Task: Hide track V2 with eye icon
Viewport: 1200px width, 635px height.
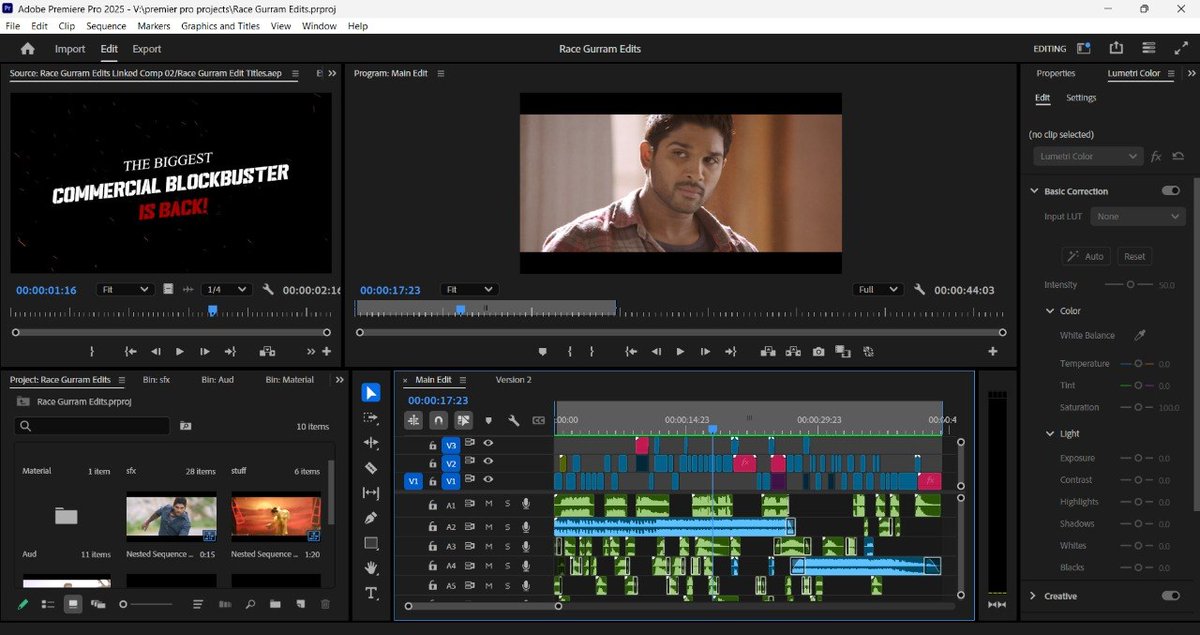Action: point(488,462)
